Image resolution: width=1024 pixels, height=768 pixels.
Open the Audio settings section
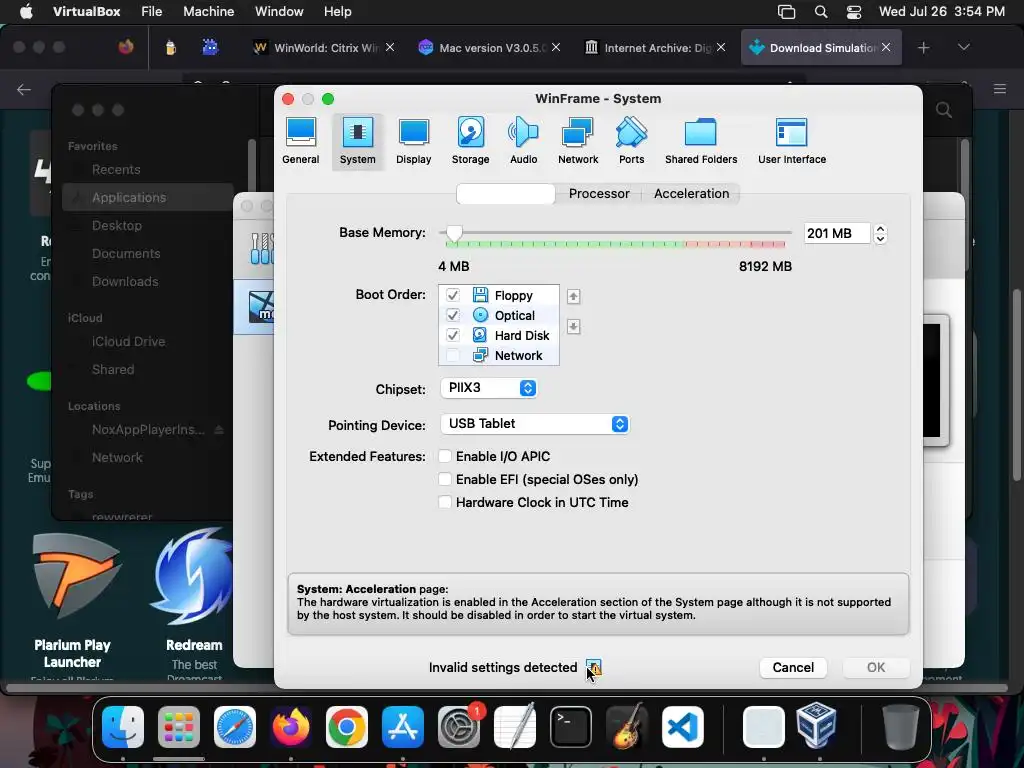click(x=523, y=141)
